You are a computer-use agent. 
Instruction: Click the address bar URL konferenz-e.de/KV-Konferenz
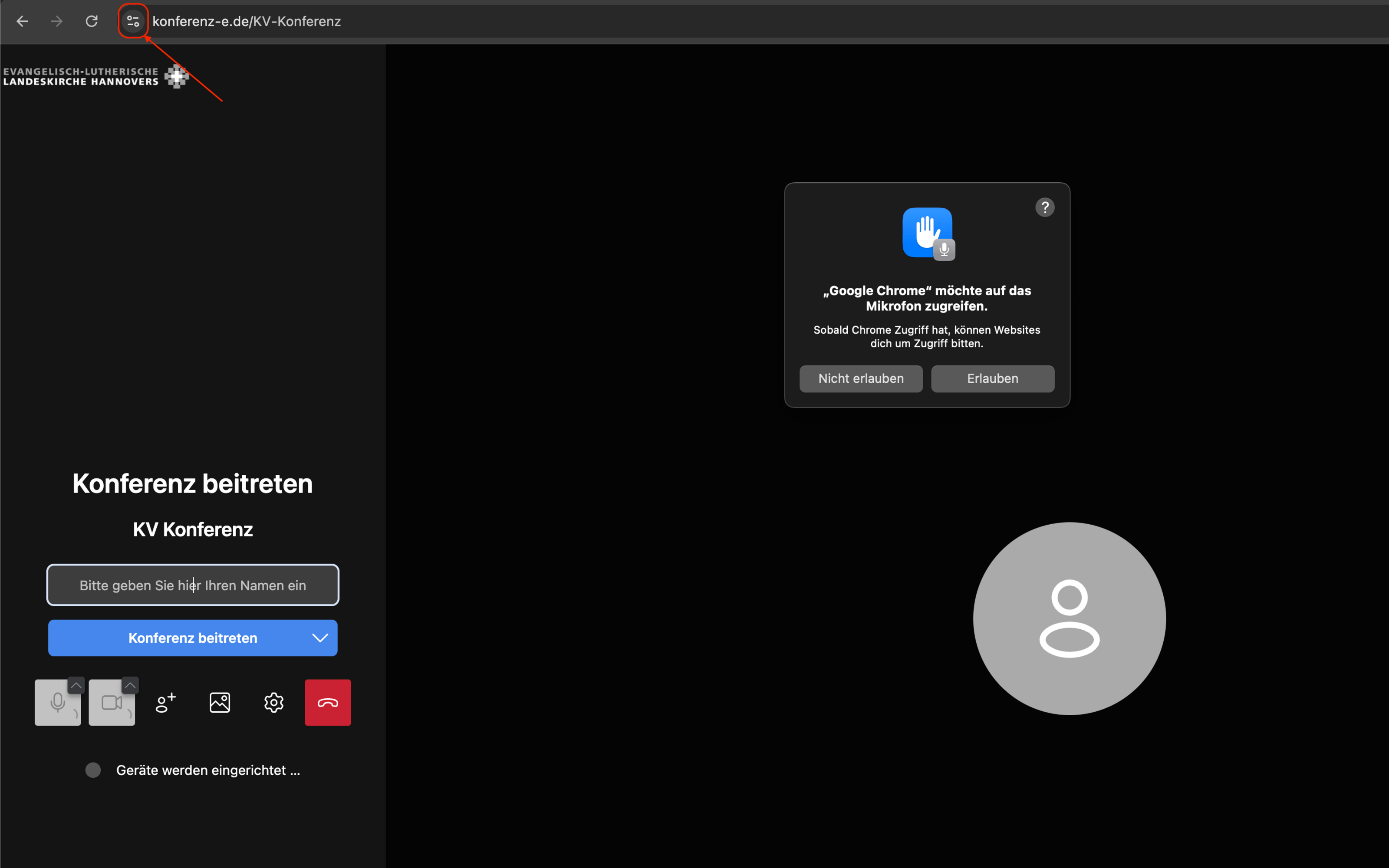(x=247, y=21)
